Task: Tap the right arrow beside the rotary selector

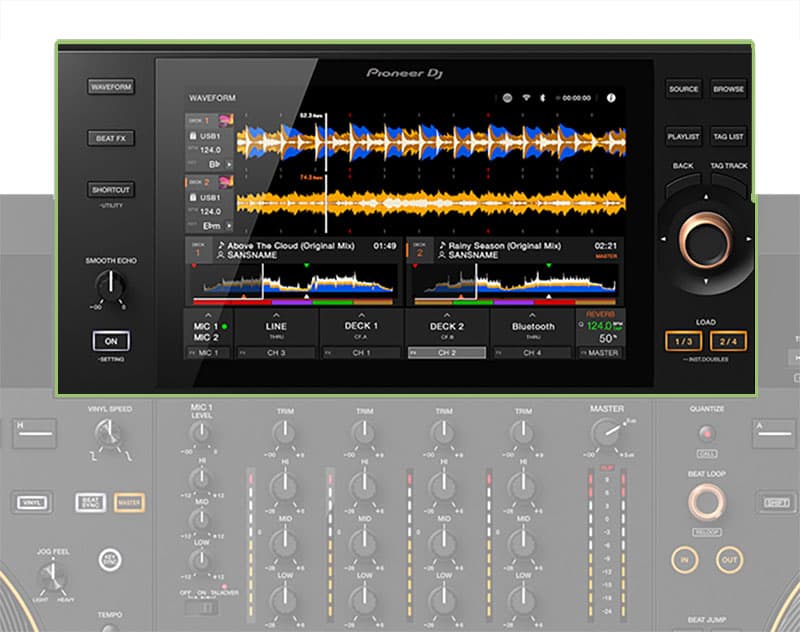Action: (748, 239)
